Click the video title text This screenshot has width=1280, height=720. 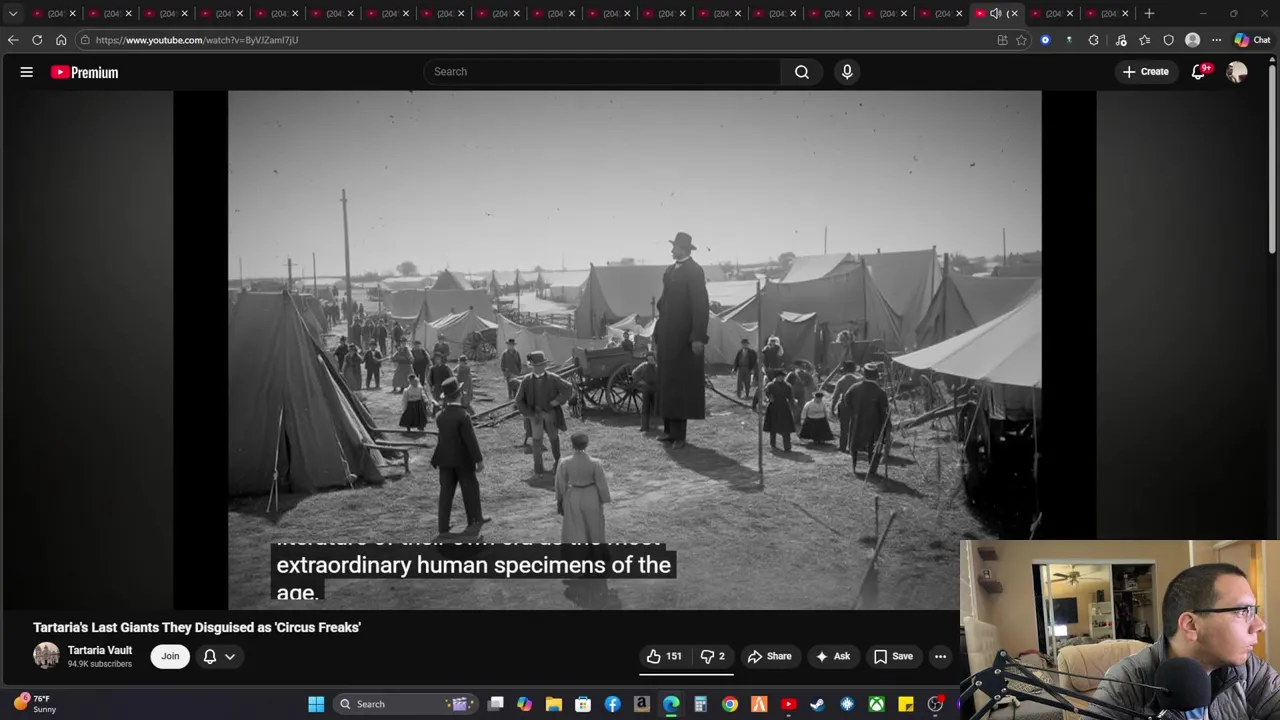[197, 627]
